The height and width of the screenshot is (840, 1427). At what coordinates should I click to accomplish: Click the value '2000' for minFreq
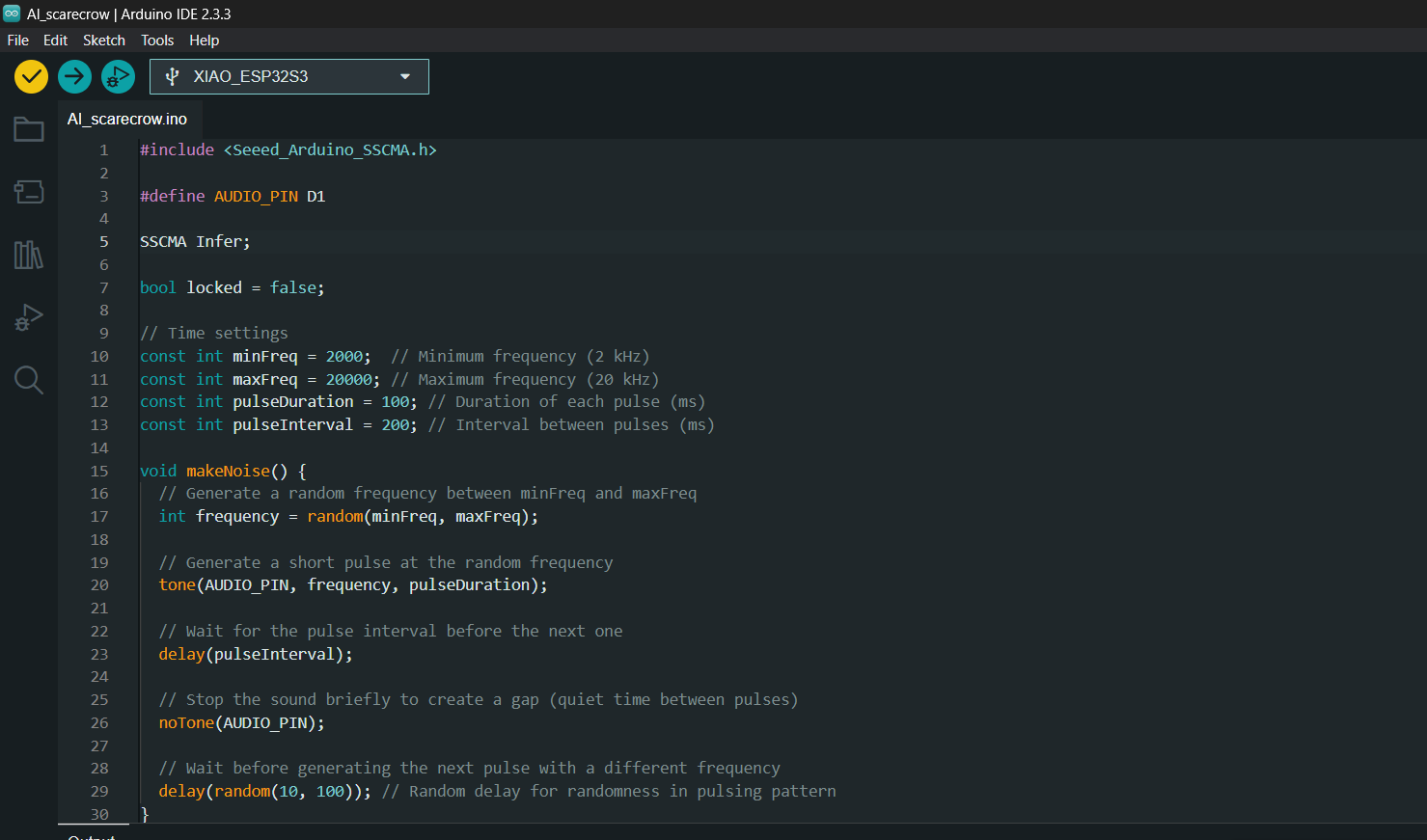click(344, 356)
